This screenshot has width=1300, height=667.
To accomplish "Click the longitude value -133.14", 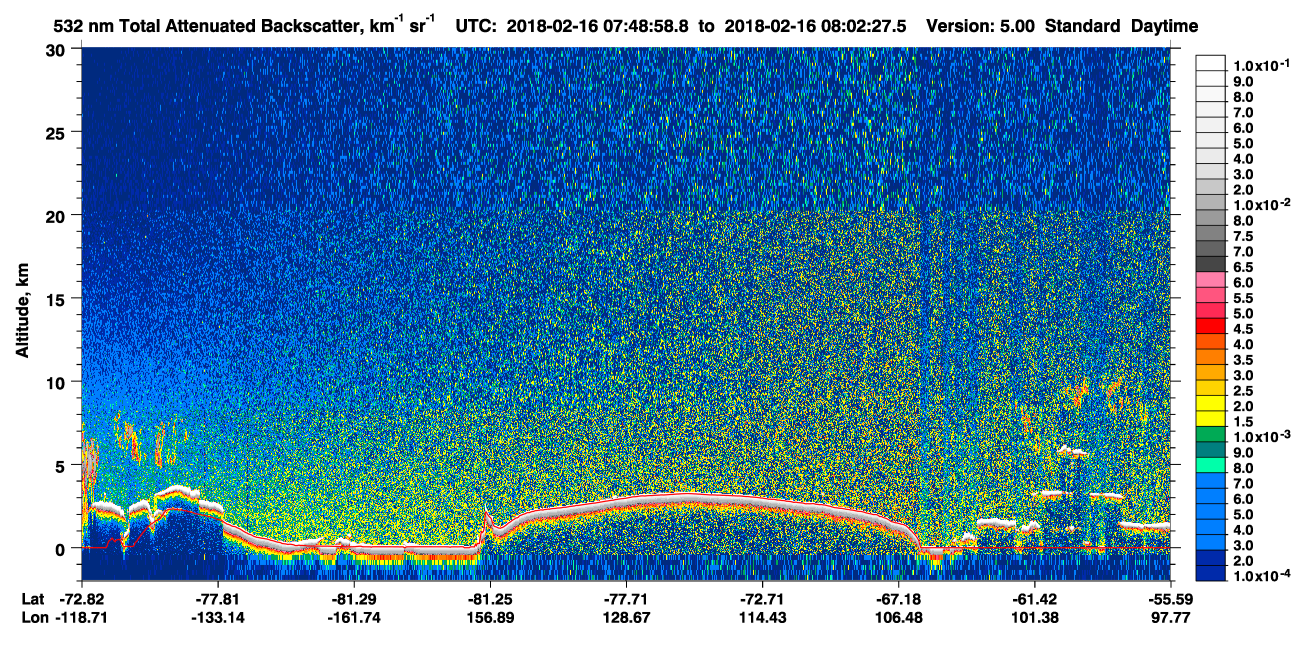I will (x=218, y=618).
